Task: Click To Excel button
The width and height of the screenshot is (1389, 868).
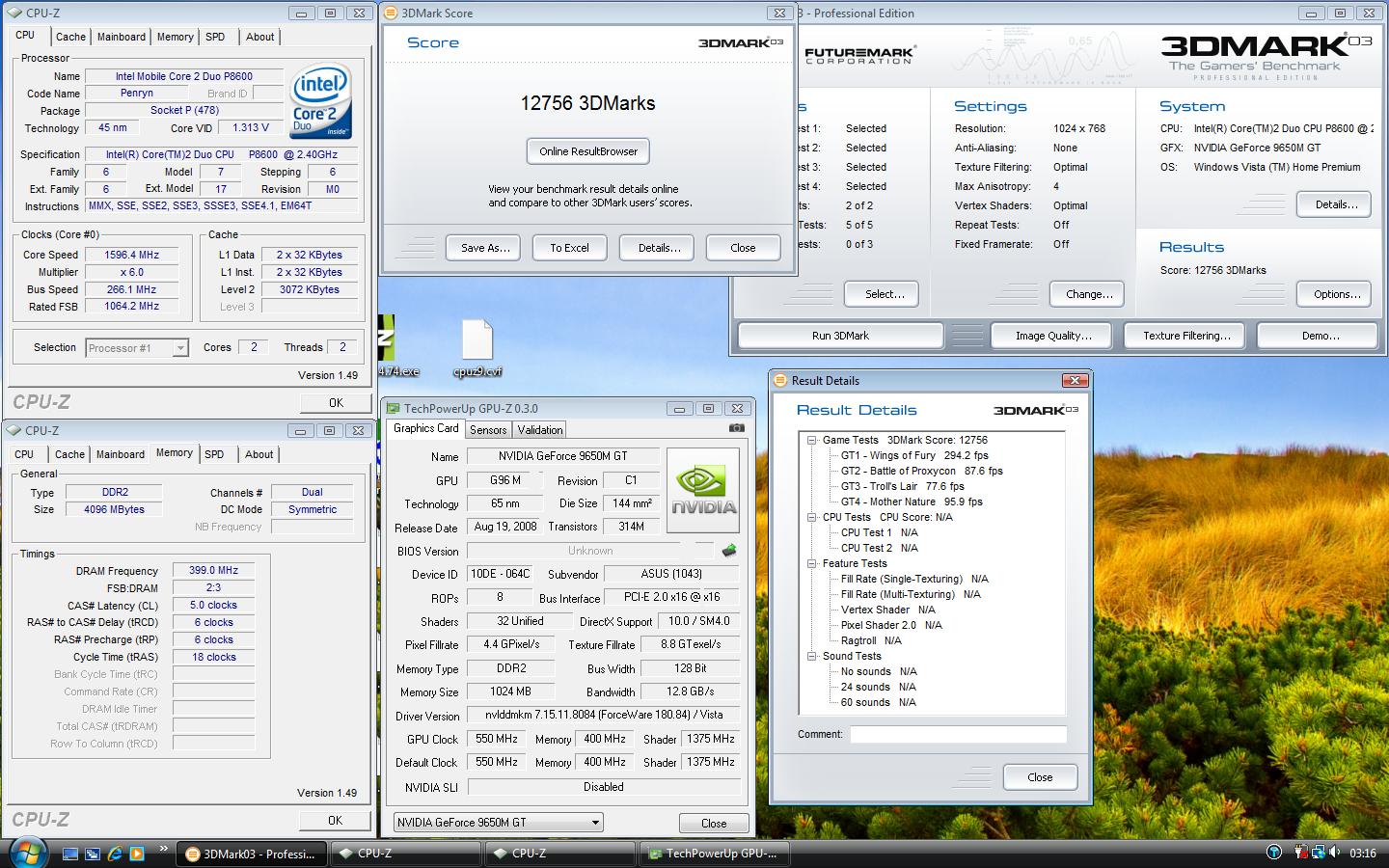Action: (569, 248)
